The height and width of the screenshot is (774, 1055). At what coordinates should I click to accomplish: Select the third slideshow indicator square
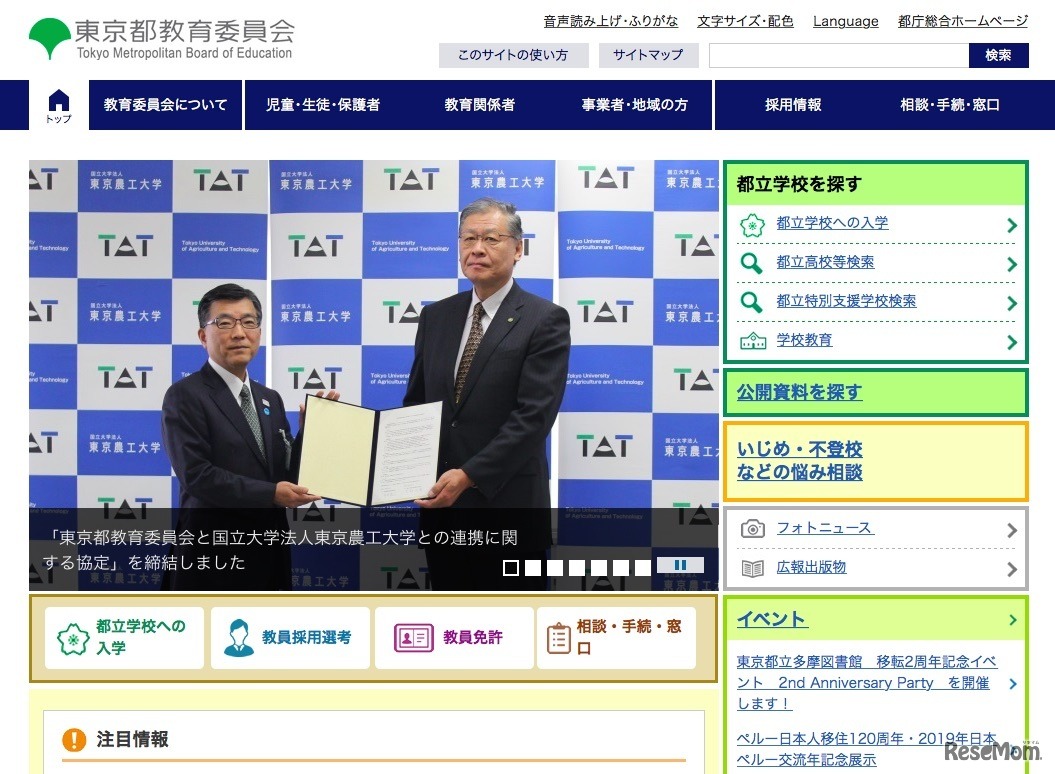555,568
